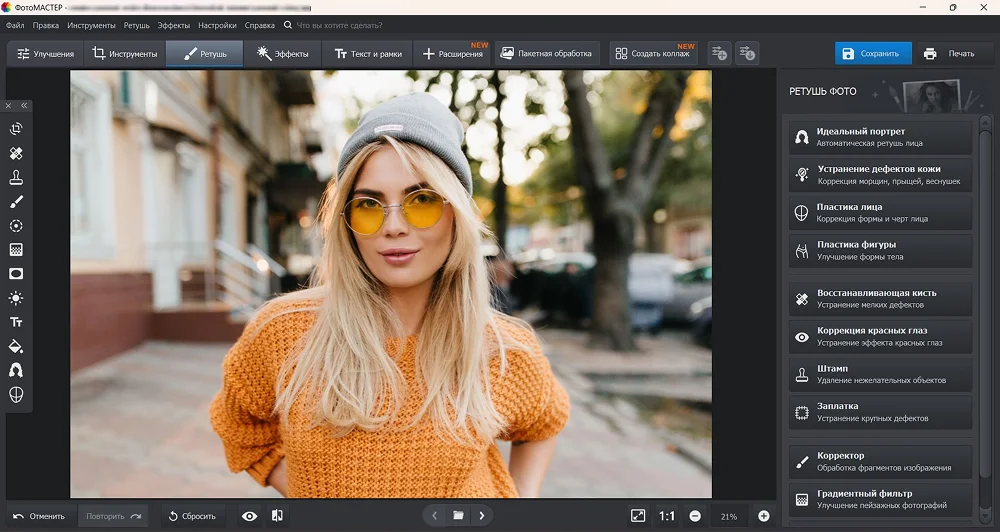Open the Ретушь tab

coord(205,54)
